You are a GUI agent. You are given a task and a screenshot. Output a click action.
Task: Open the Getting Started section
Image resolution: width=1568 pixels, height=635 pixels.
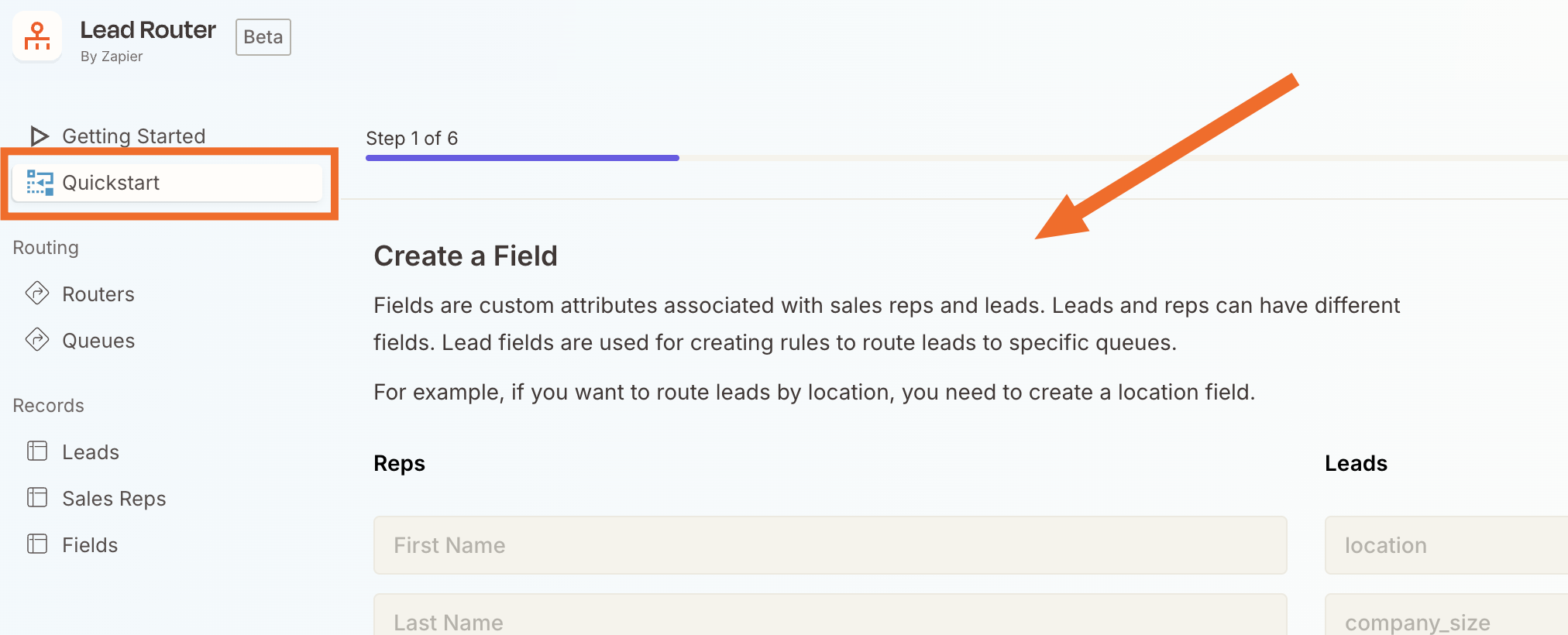pos(133,136)
